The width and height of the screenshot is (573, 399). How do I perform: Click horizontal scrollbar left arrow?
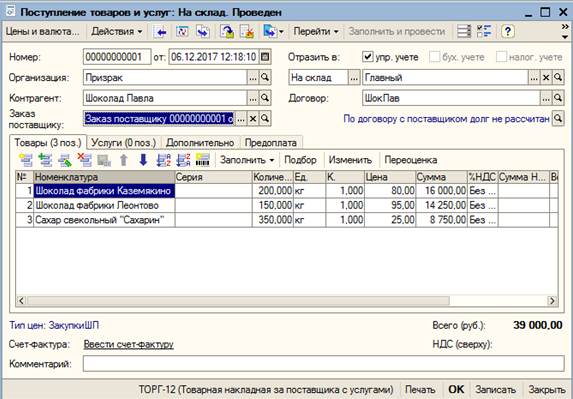tap(21, 301)
